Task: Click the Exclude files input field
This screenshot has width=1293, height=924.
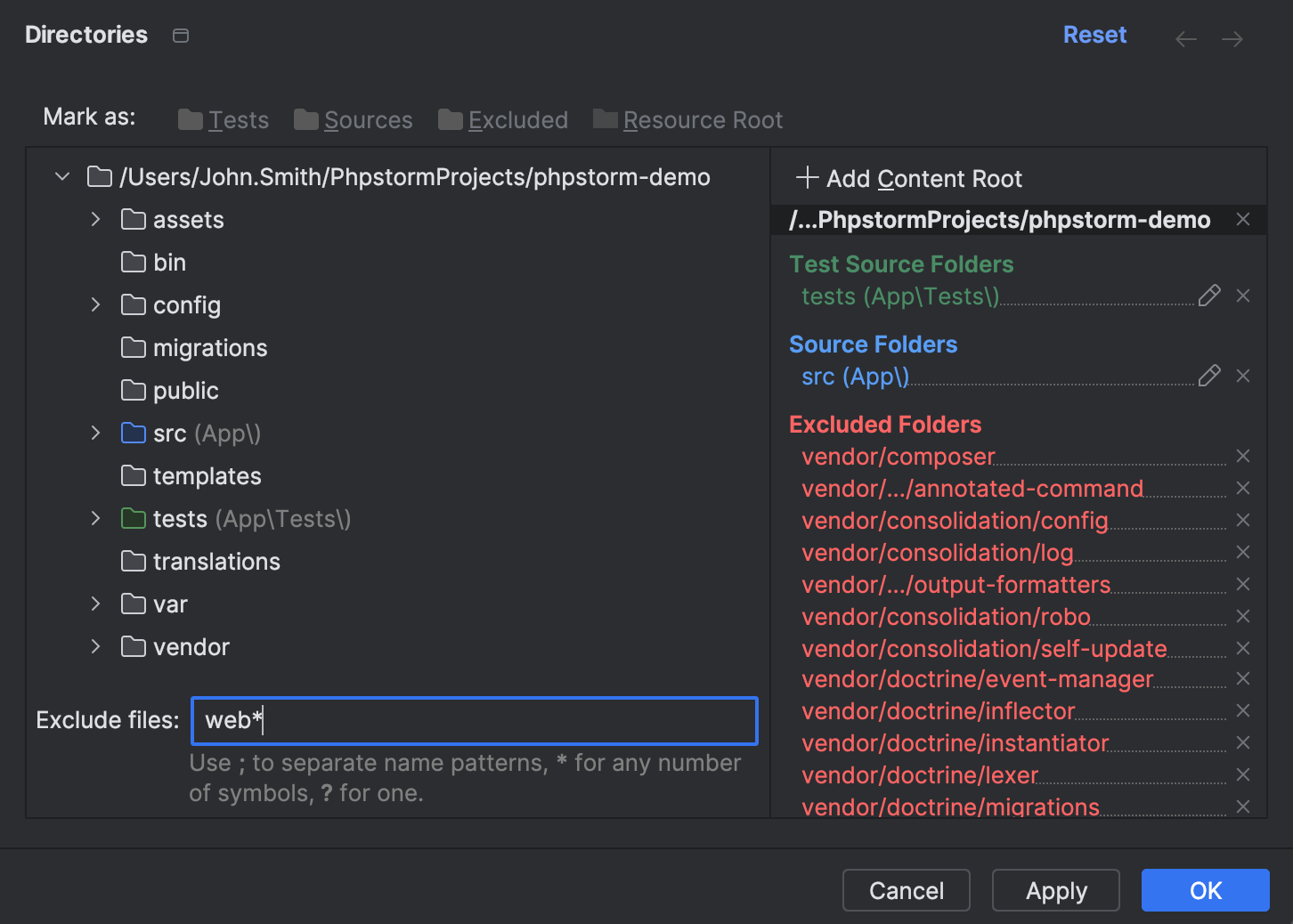Action: 474,721
